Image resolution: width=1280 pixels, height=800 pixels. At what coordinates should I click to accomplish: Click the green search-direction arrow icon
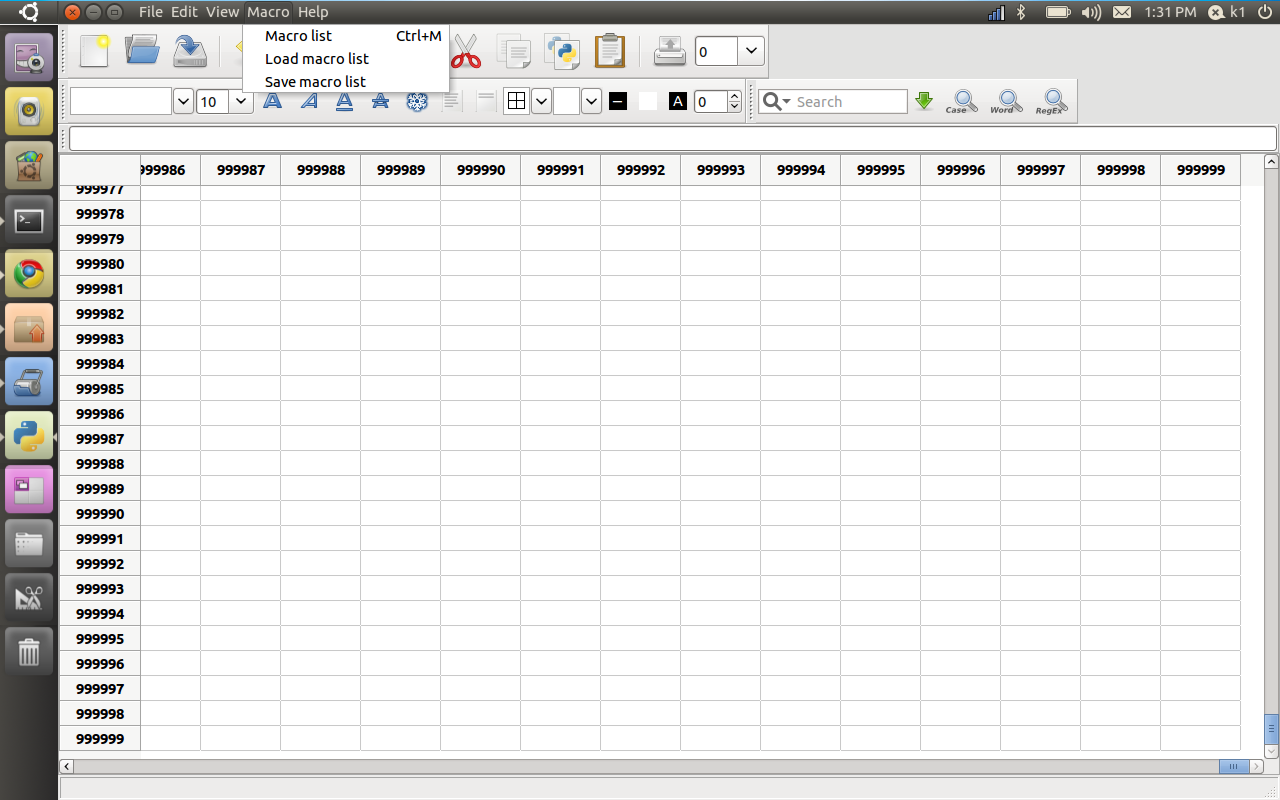(x=924, y=101)
